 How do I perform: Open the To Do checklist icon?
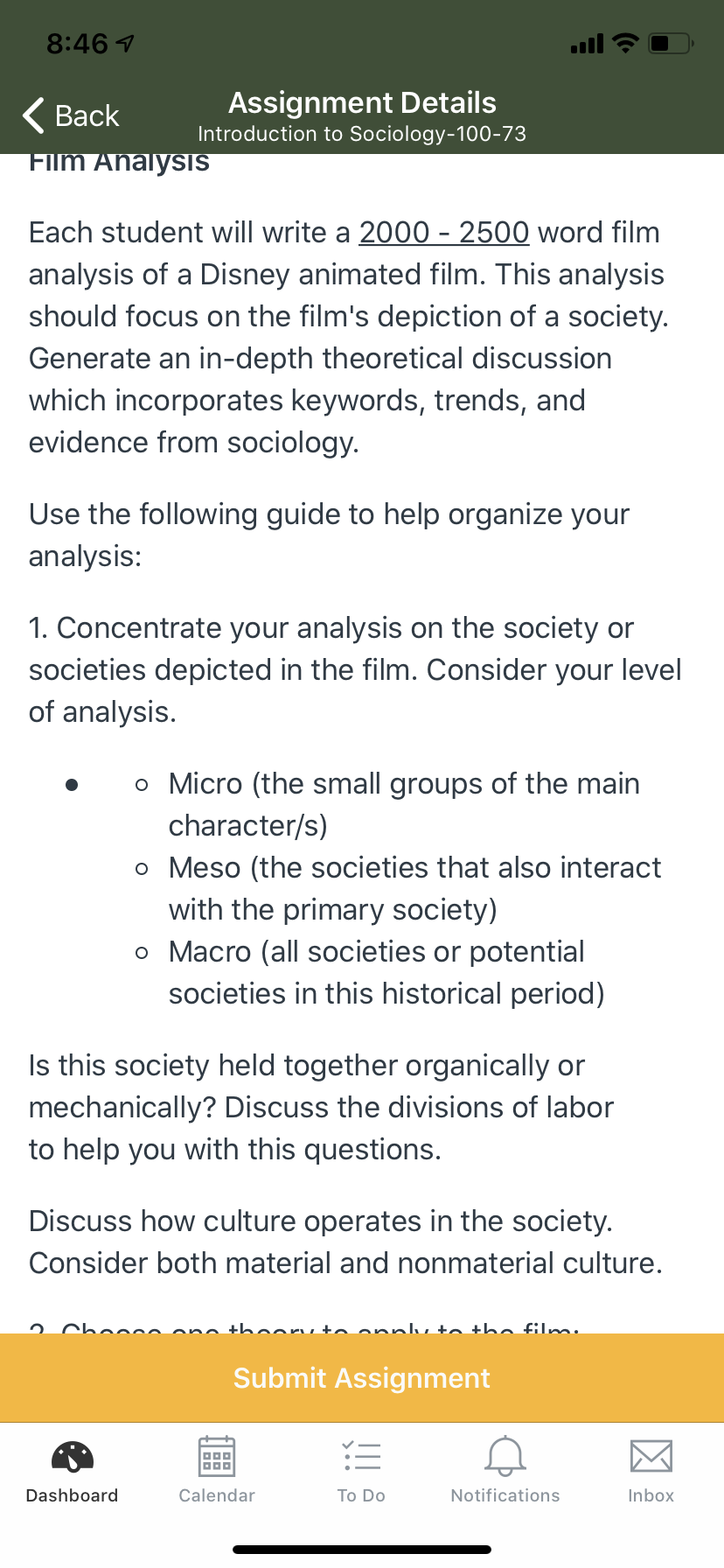[x=361, y=1457]
